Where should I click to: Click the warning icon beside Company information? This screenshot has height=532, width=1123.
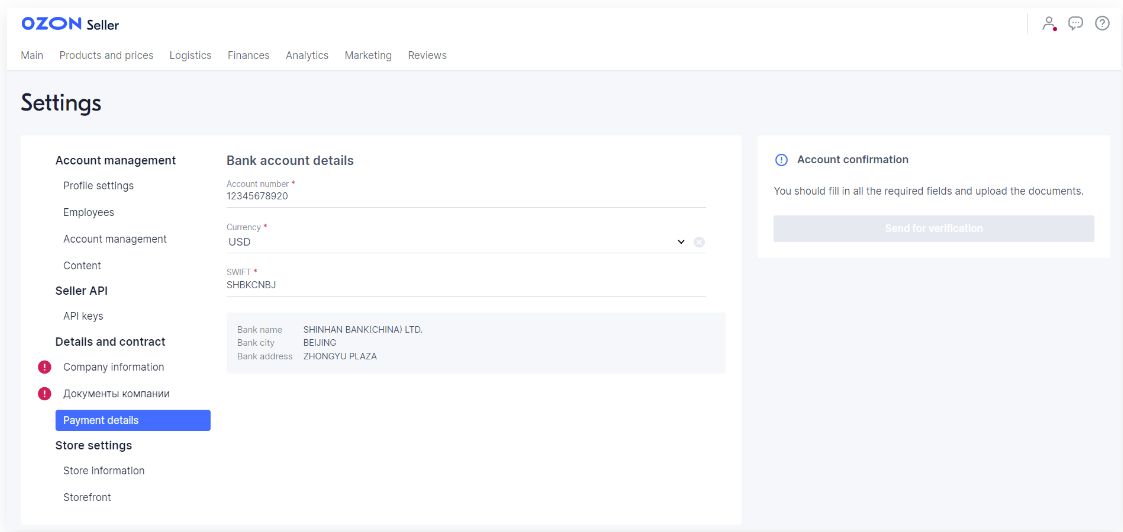coord(44,367)
